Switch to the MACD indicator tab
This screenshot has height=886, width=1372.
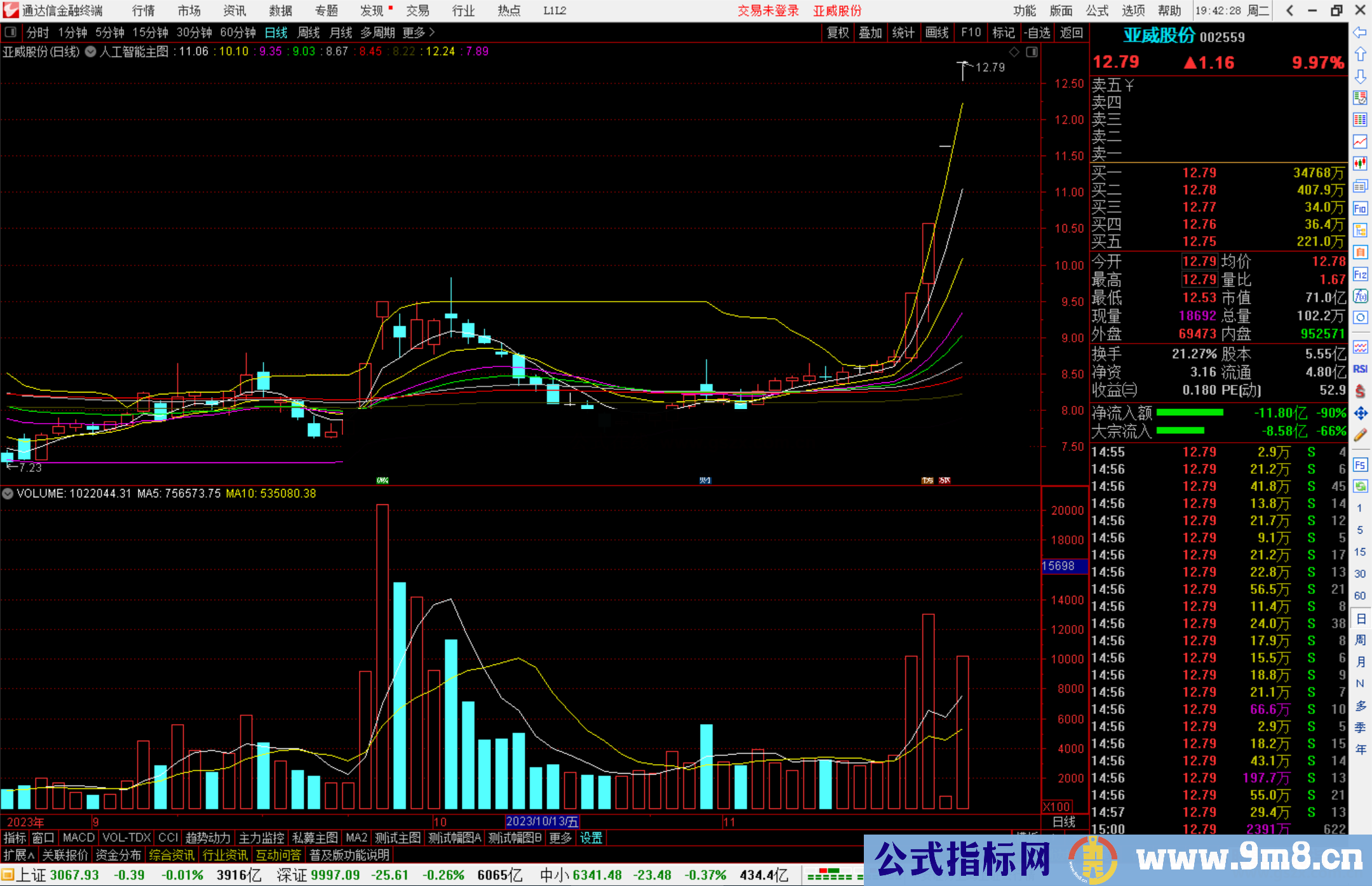coord(78,838)
